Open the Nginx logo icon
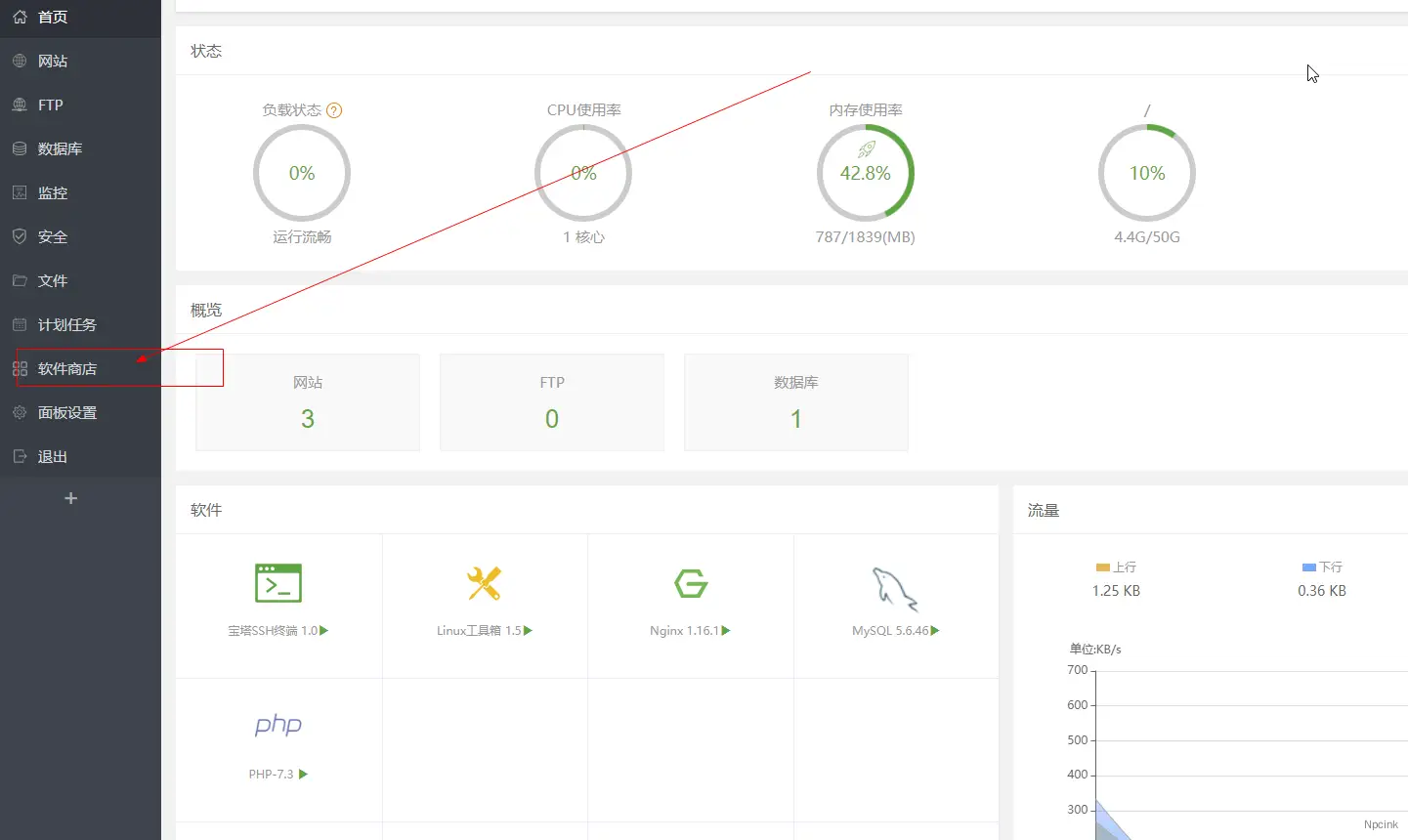Screen dimensions: 1408x840 click(691, 583)
